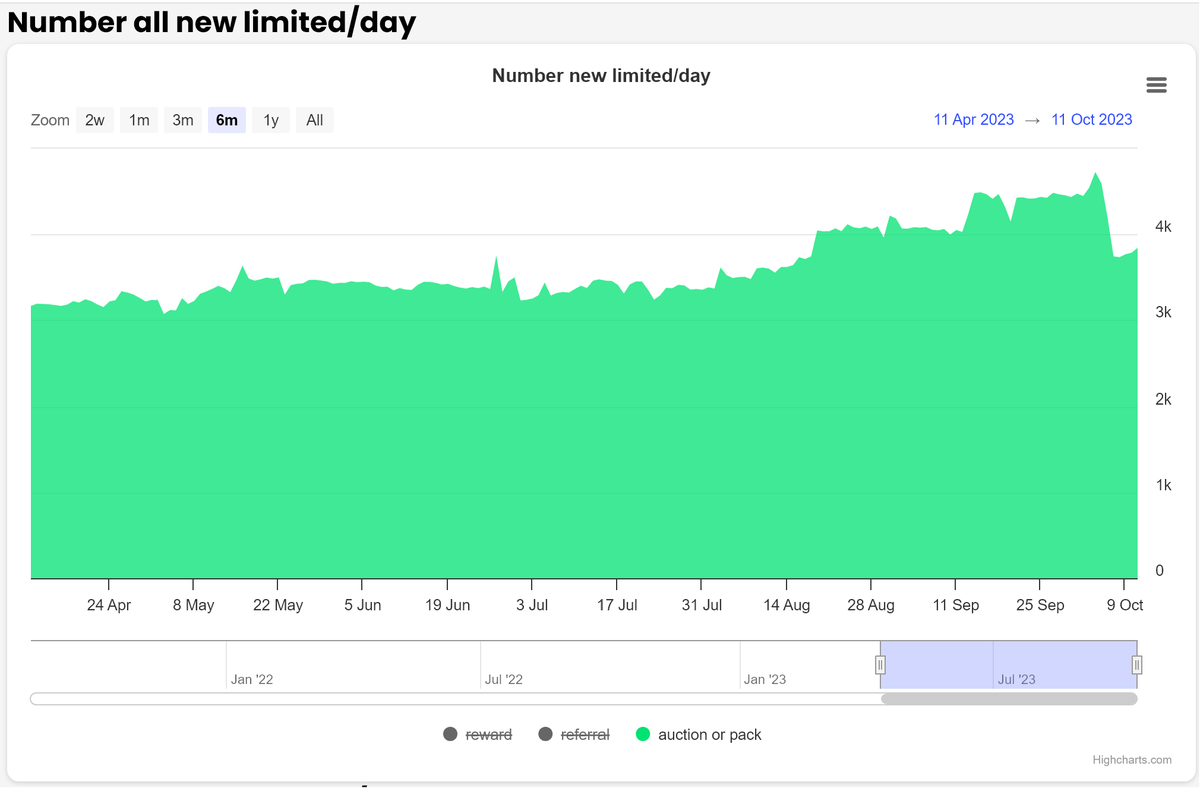Click navigator area near Jan '23
The width and height of the screenshot is (1200, 788).
765,680
